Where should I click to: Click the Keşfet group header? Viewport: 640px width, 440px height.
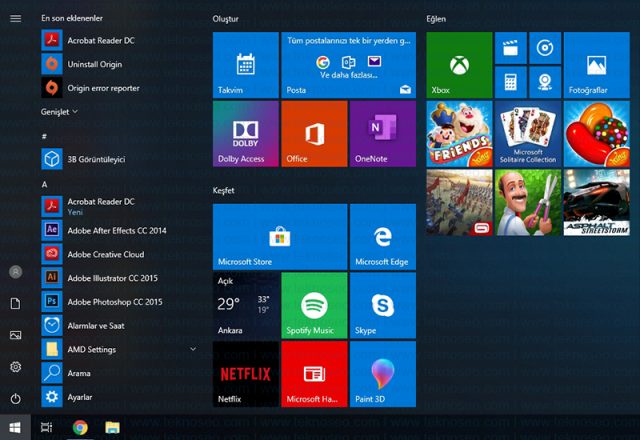click(223, 190)
